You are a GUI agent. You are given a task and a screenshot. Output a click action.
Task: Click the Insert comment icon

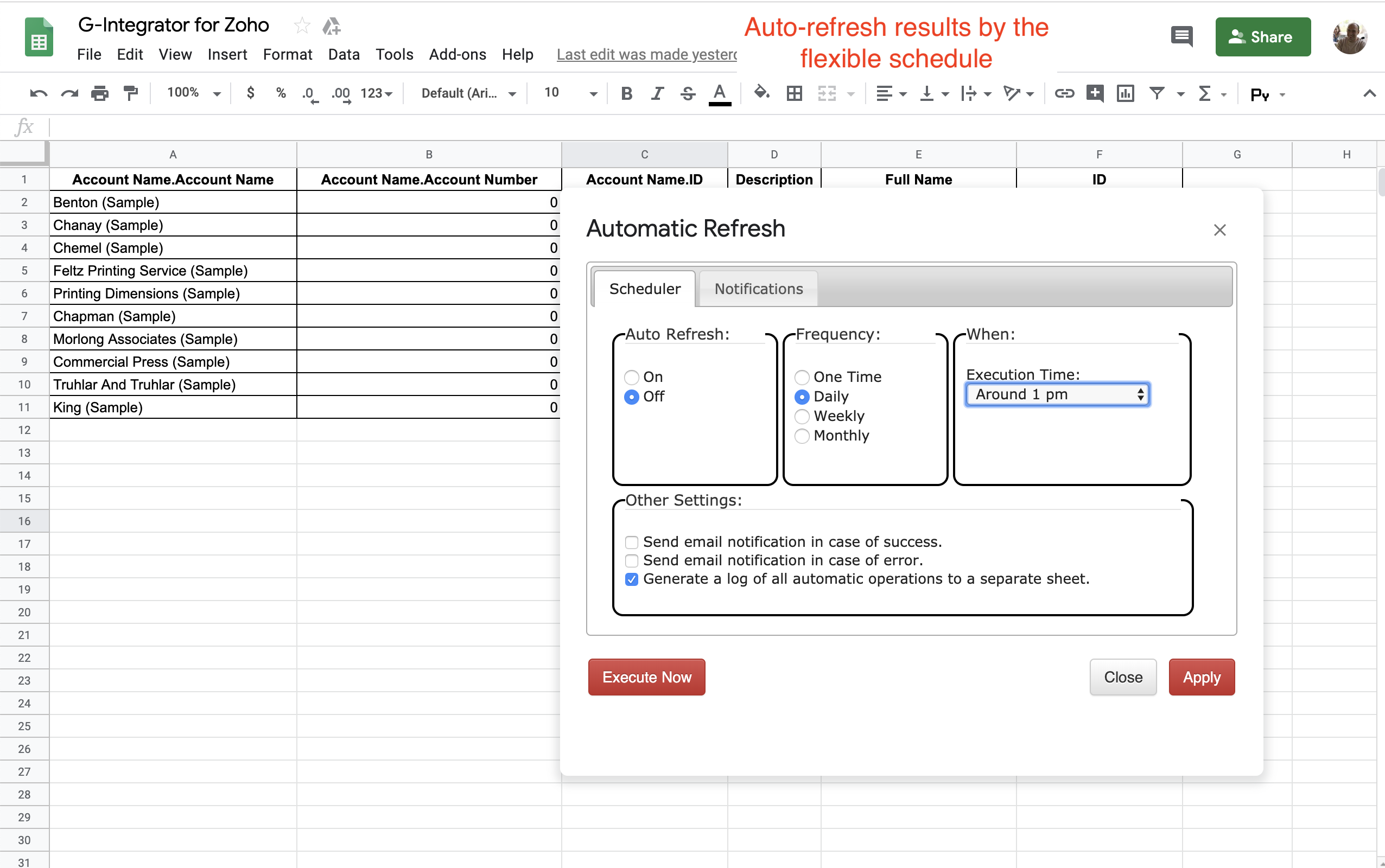[1095, 93]
